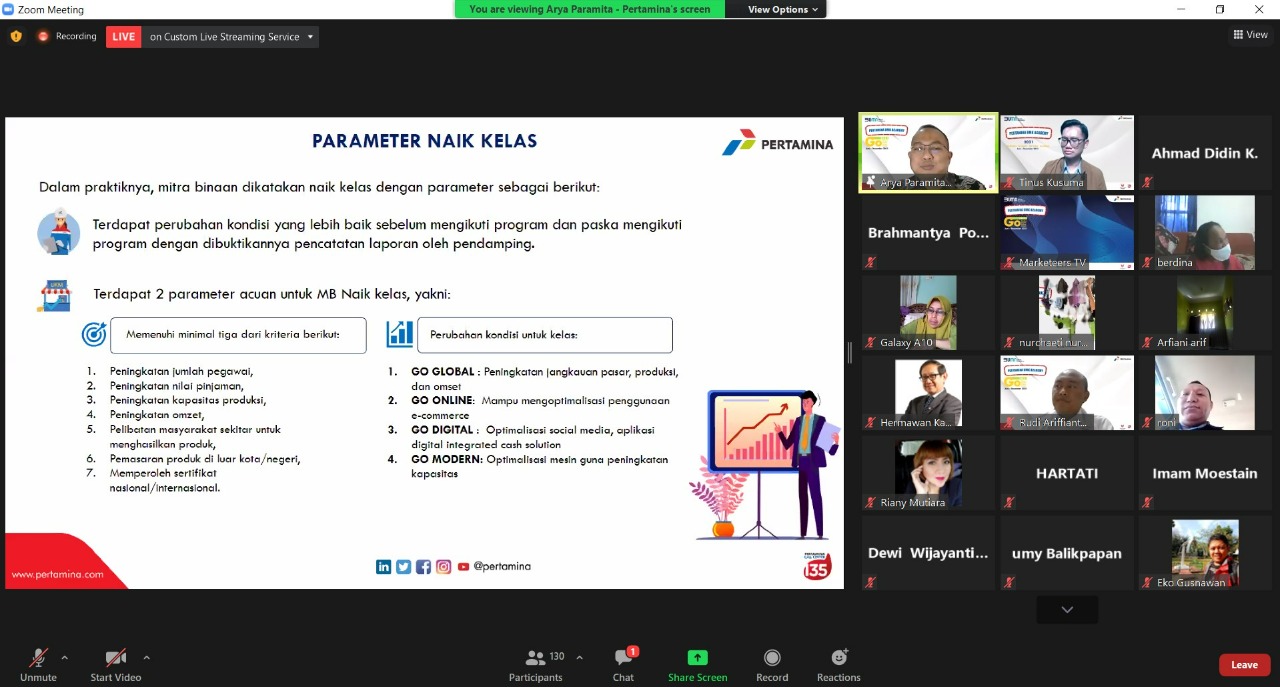Select berdina's video tile

(x=1205, y=232)
